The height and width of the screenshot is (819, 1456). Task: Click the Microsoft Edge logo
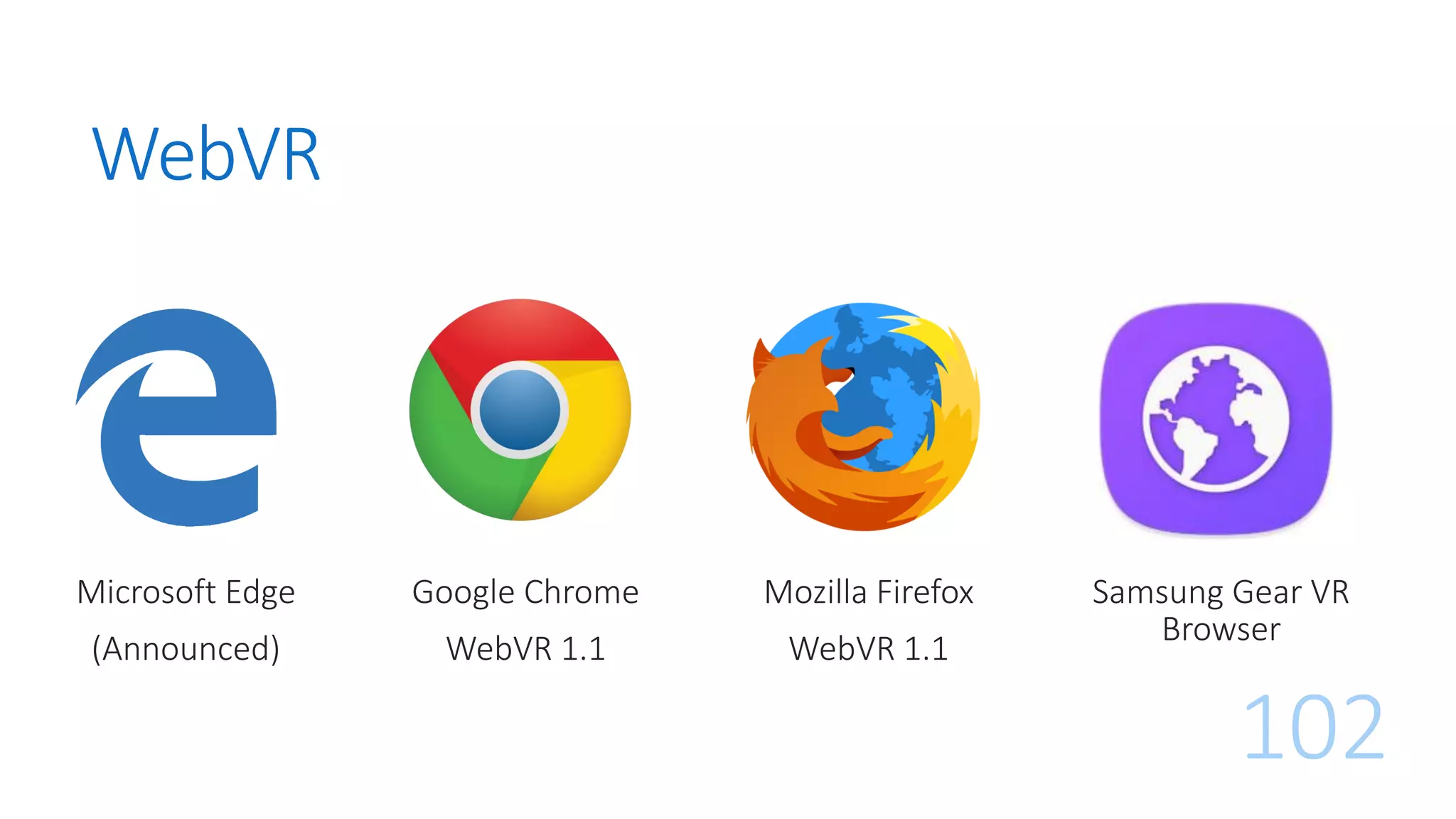click(x=176, y=417)
